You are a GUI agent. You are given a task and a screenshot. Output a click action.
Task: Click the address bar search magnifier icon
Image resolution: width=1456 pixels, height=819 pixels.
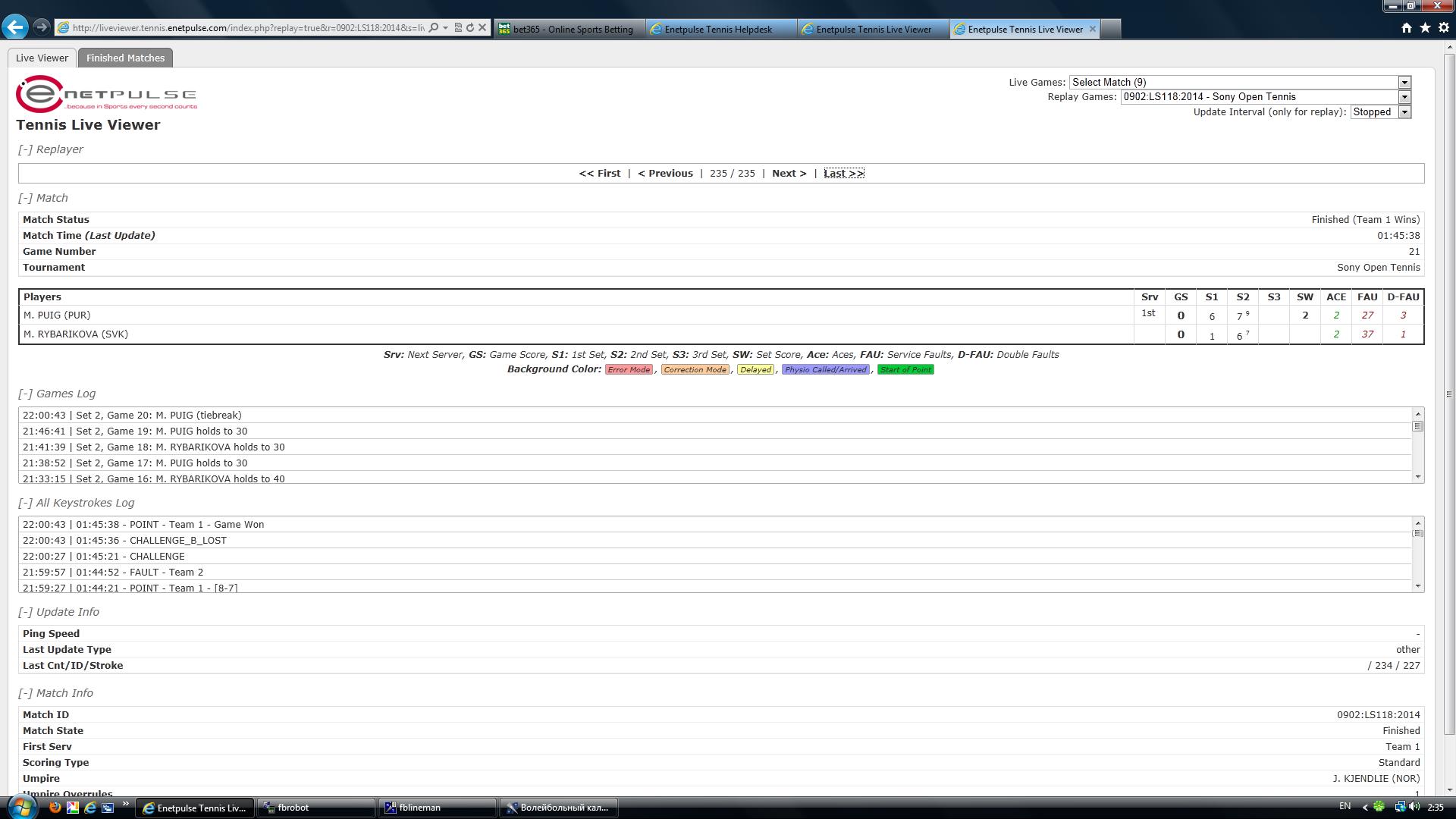[x=433, y=28]
